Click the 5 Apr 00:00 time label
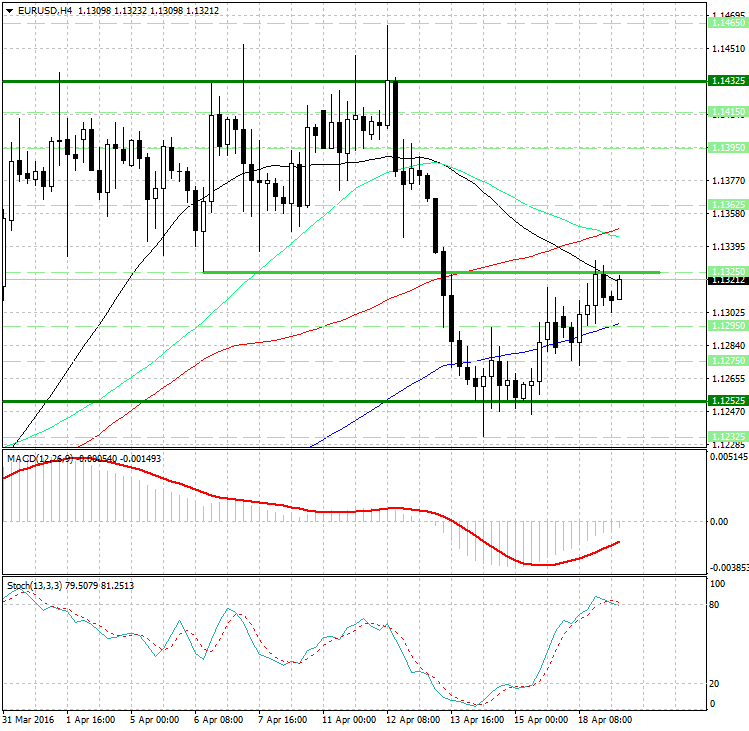Image resolution: width=749 pixels, height=731 pixels. coord(154,720)
